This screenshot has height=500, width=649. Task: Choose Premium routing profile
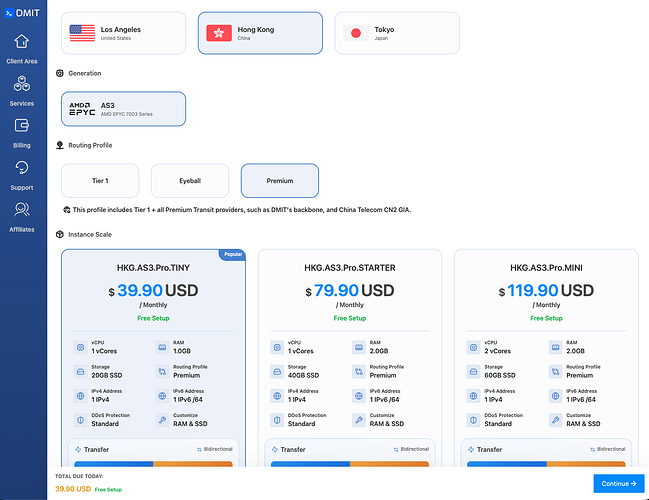pos(280,180)
